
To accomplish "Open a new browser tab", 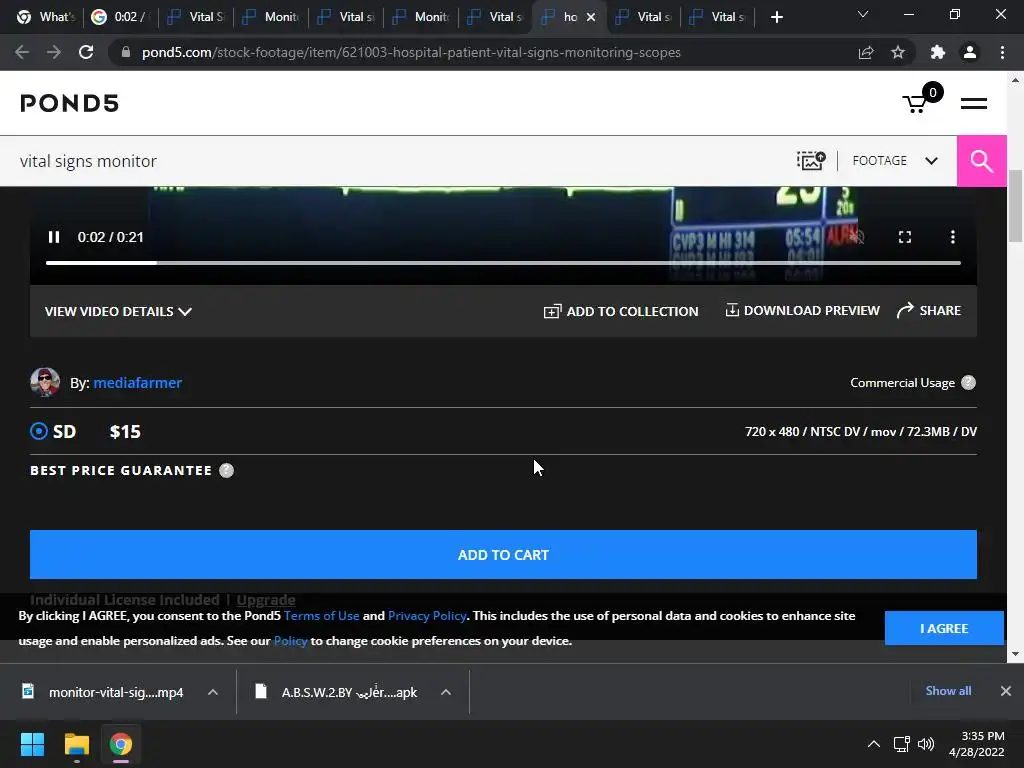I will coord(776,17).
